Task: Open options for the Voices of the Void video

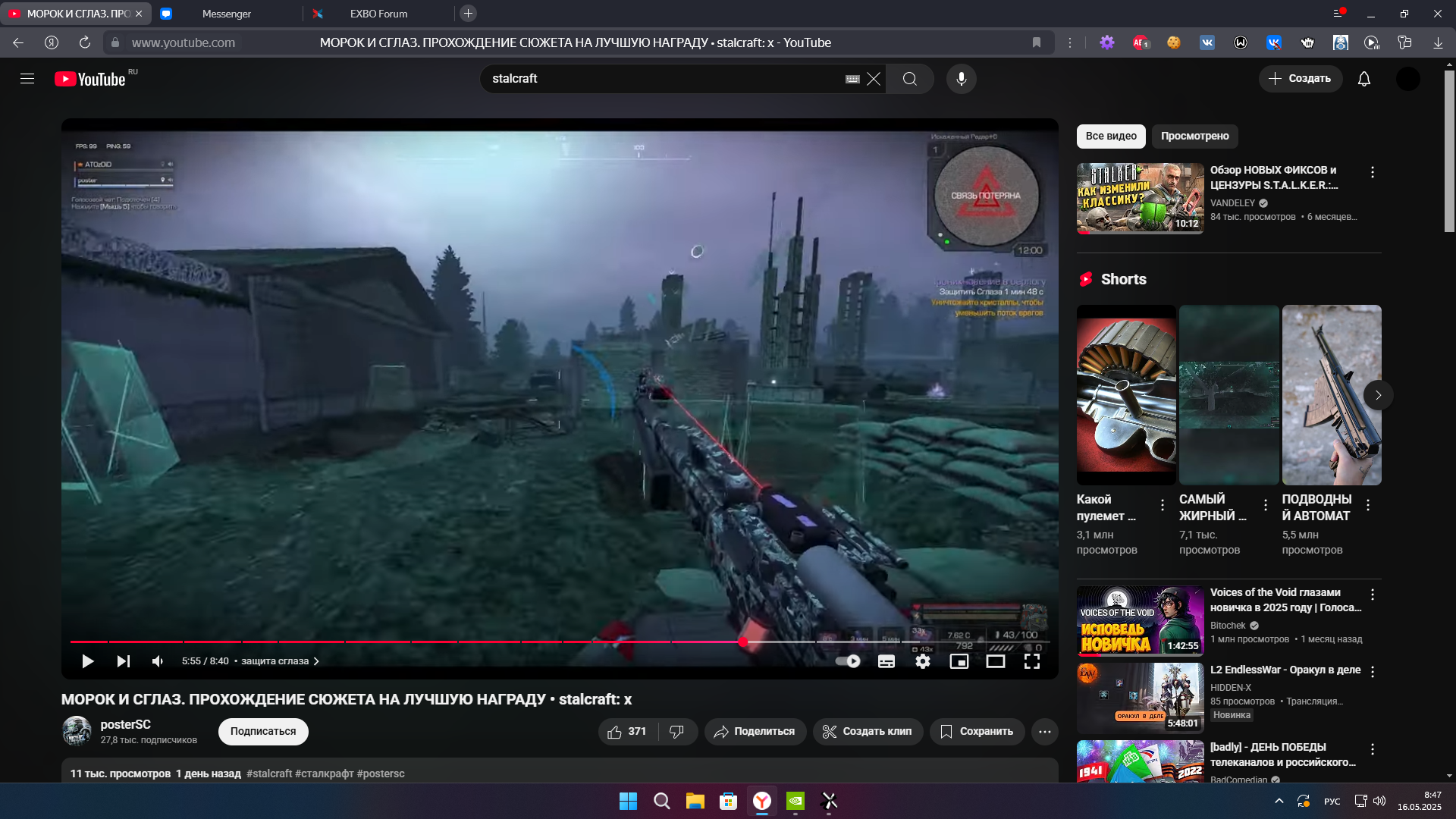Action: [1372, 595]
